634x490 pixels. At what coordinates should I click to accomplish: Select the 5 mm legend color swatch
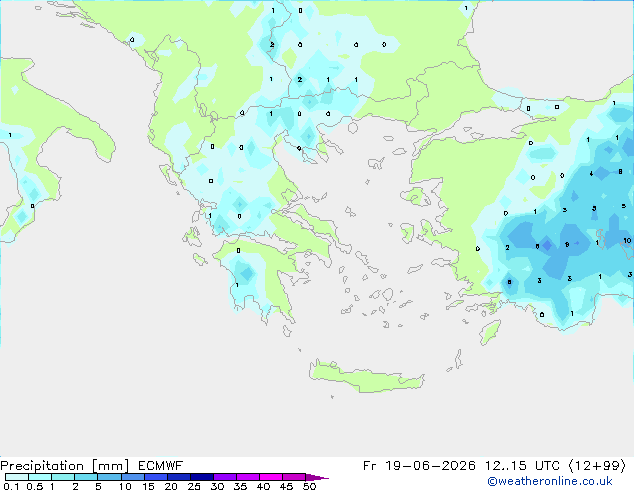tap(109, 477)
